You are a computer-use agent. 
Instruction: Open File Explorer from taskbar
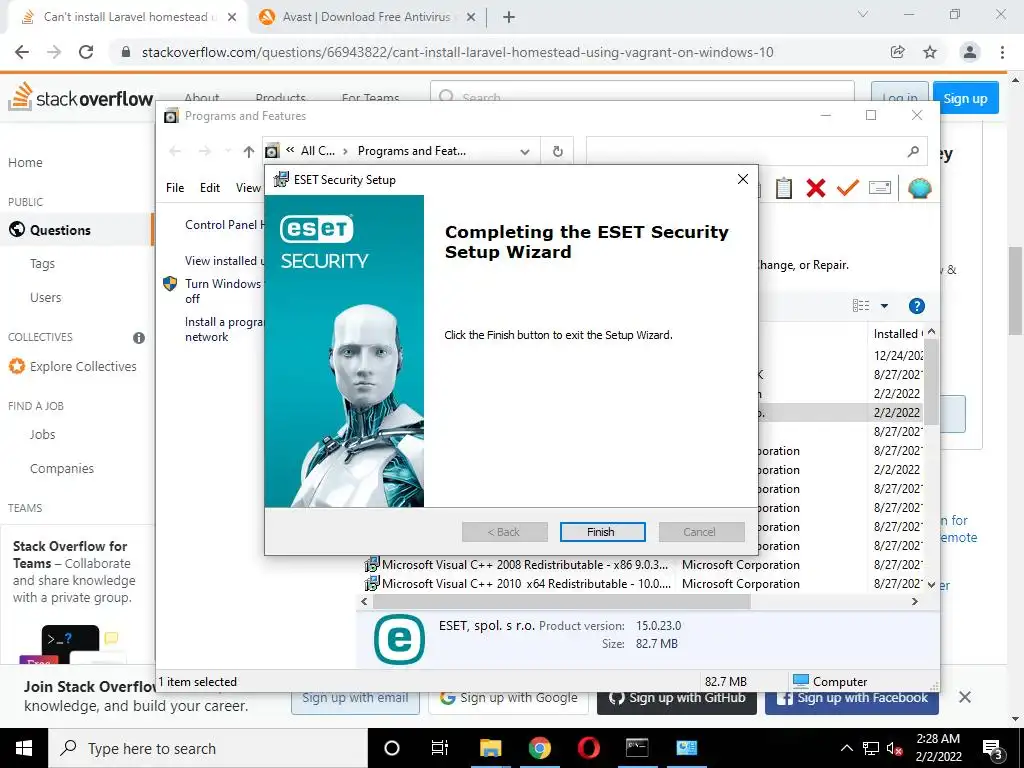coord(490,748)
